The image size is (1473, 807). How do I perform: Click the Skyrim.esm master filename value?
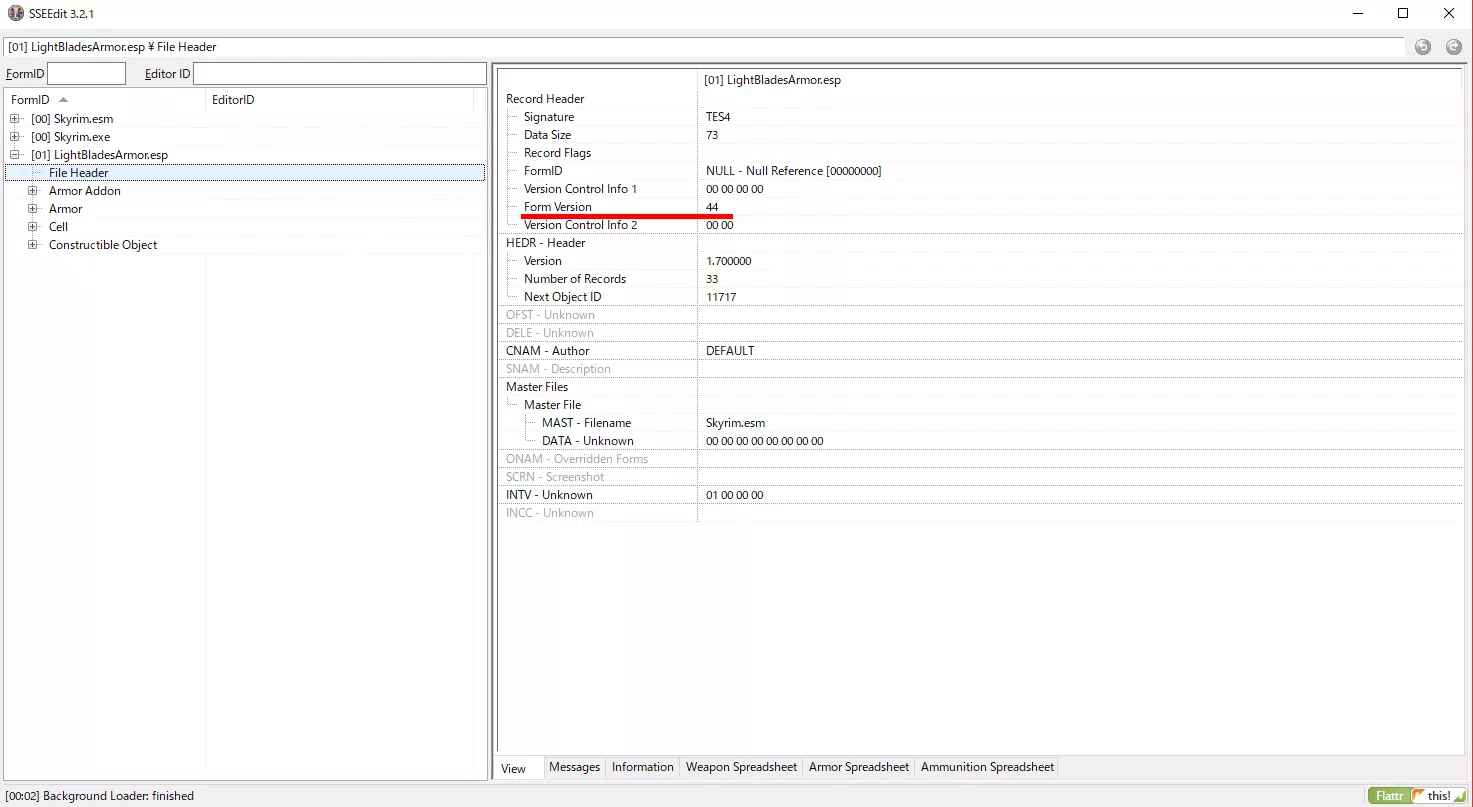pyautogui.click(x=736, y=423)
